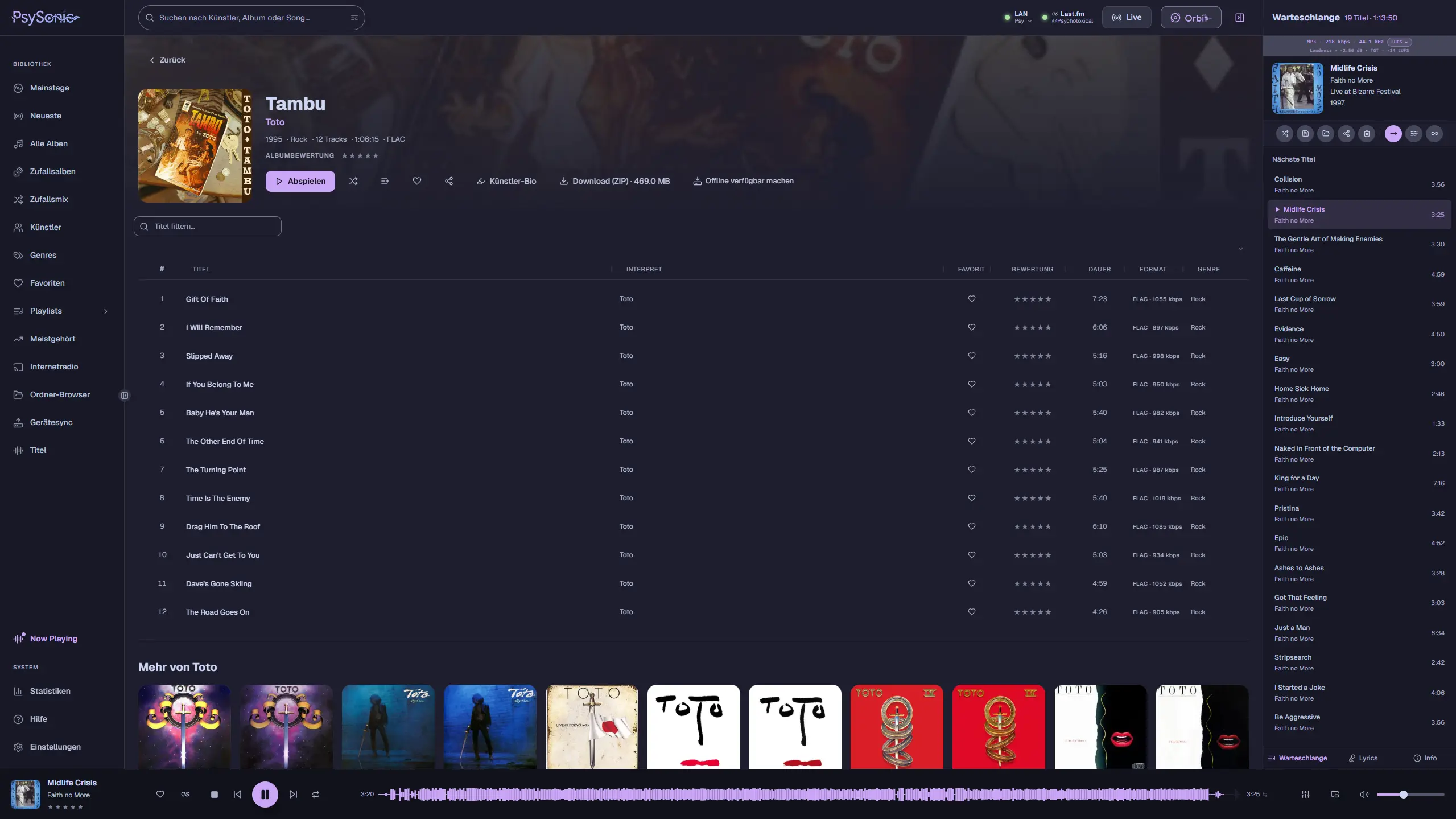Viewport: 1456px width, 819px height.
Task: Open the mini player icon
Action: (x=1335, y=795)
